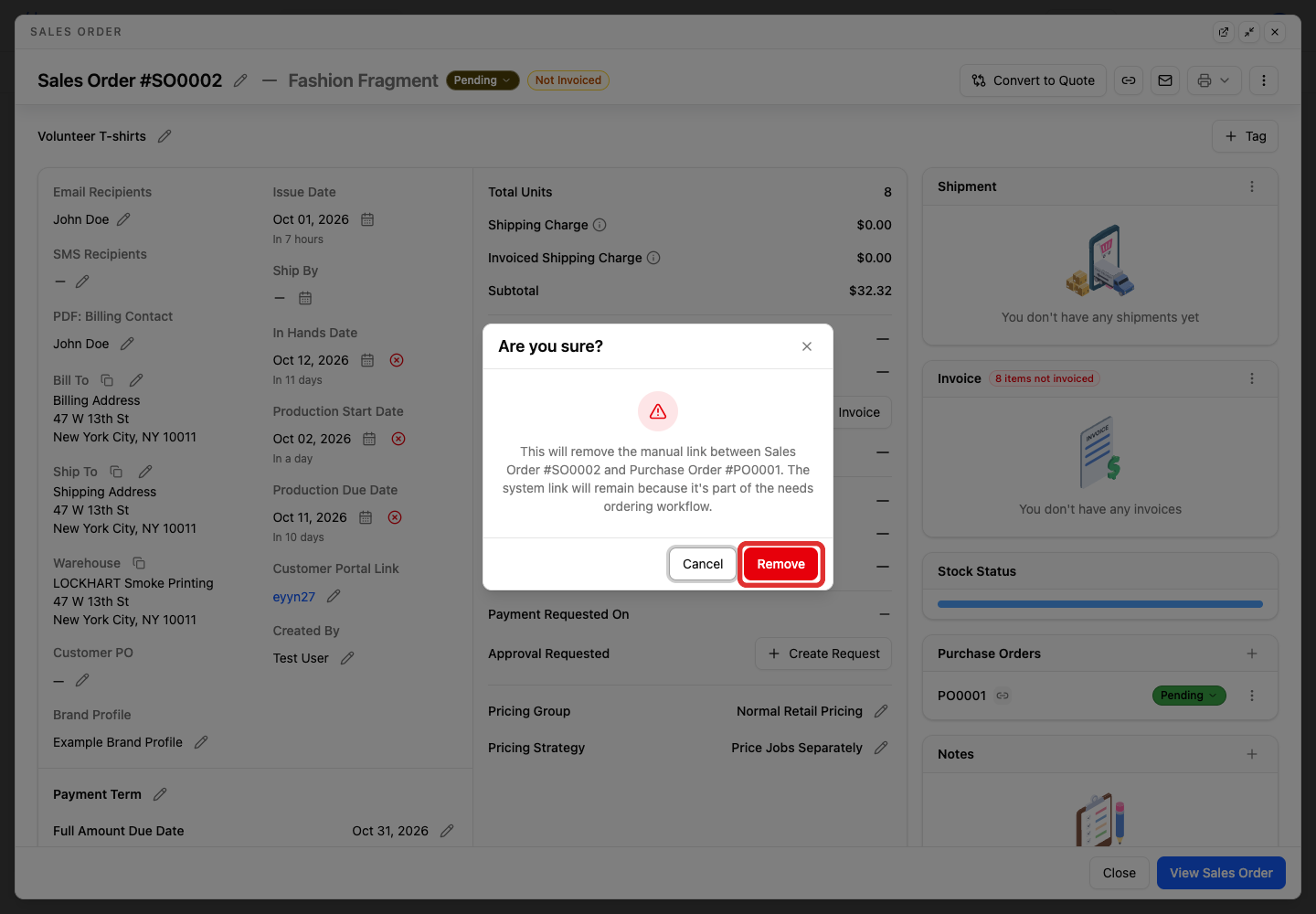Open the eyyn27 customer portal link
1316x914 pixels.
[293, 597]
